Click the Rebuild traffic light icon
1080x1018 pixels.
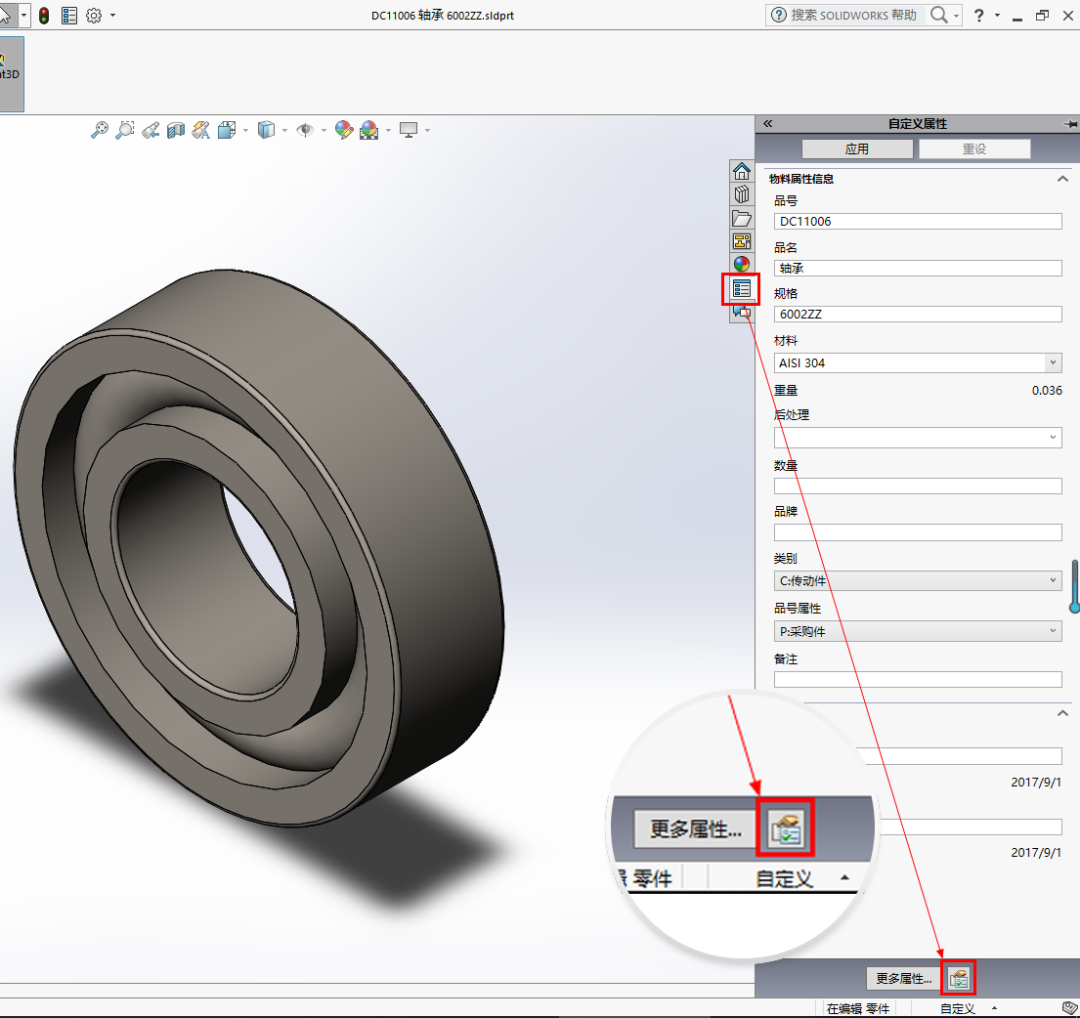coord(44,15)
